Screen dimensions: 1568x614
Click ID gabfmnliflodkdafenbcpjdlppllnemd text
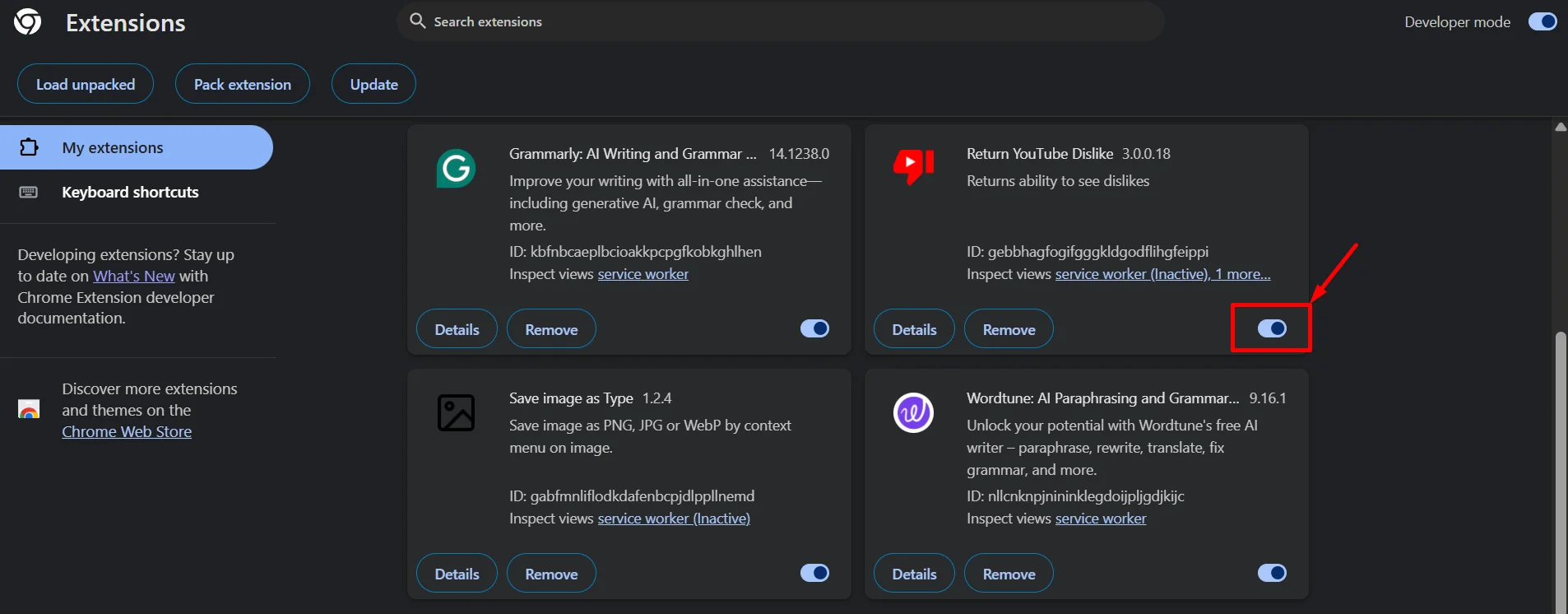[x=632, y=496]
